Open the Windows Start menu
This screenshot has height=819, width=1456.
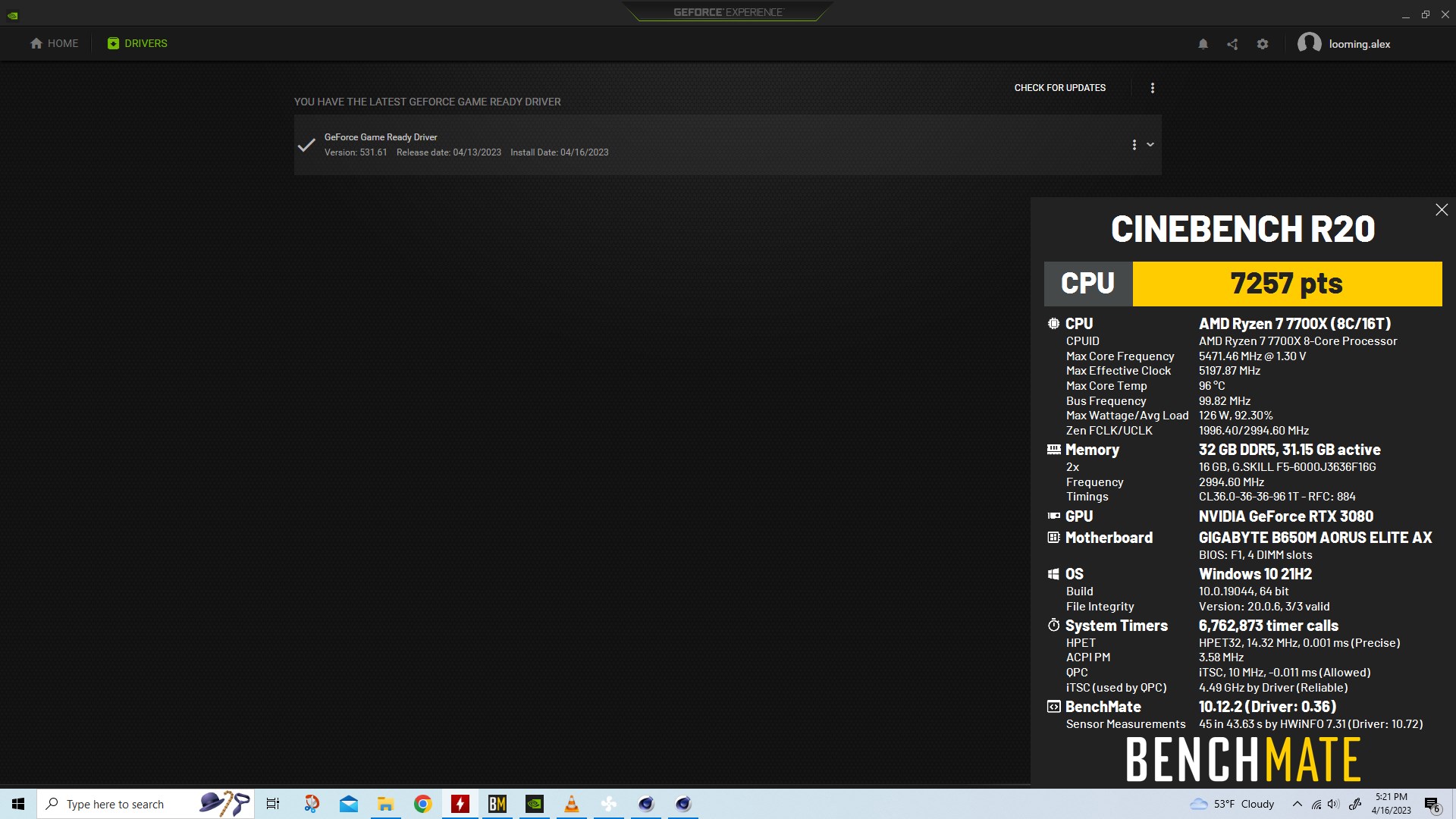pyautogui.click(x=18, y=804)
